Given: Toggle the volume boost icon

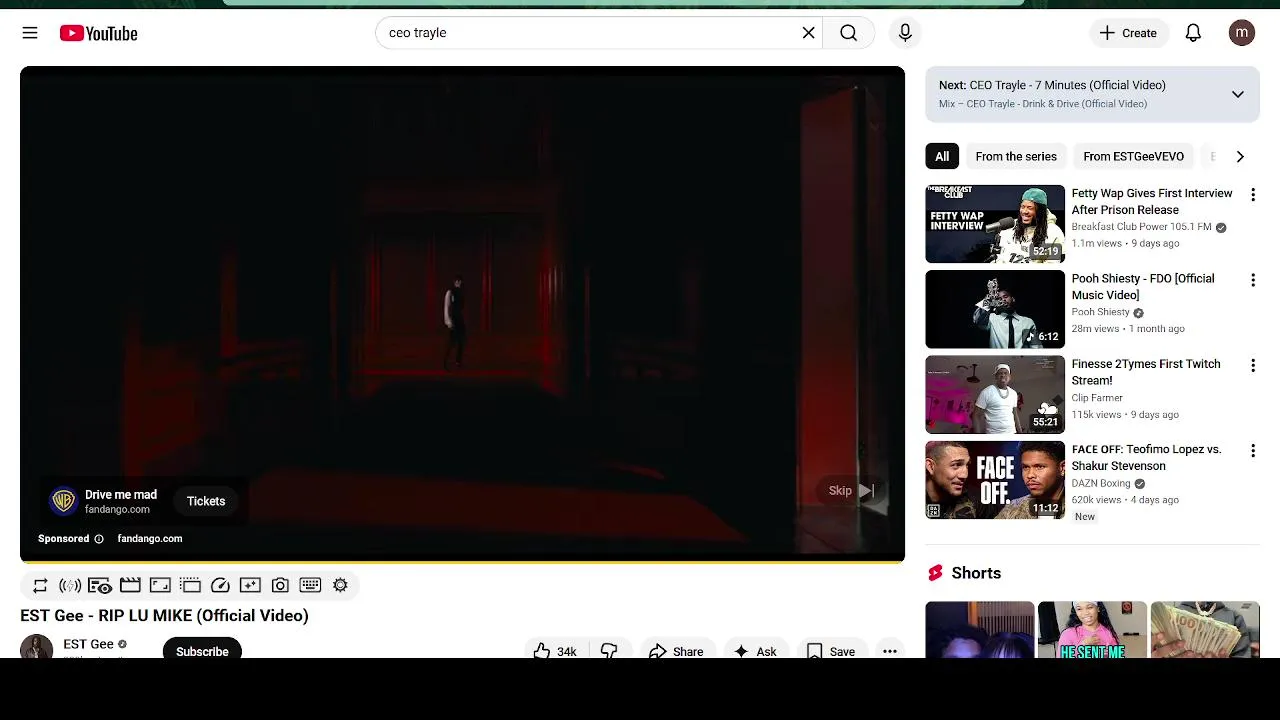Looking at the screenshot, I should [70, 585].
